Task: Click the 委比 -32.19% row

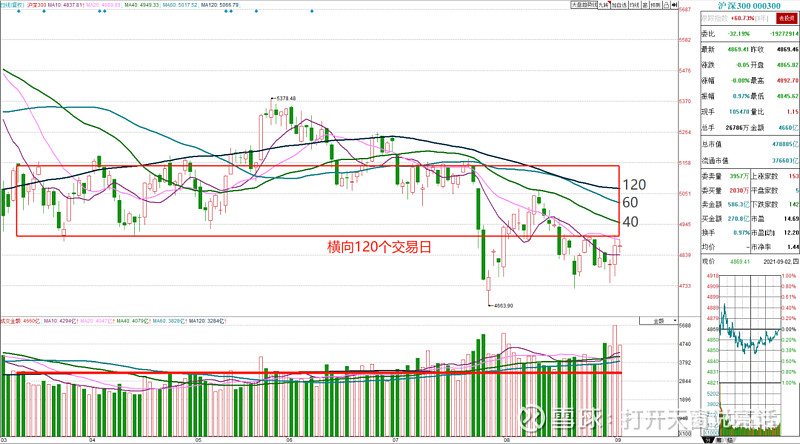Action: click(x=749, y=34)
